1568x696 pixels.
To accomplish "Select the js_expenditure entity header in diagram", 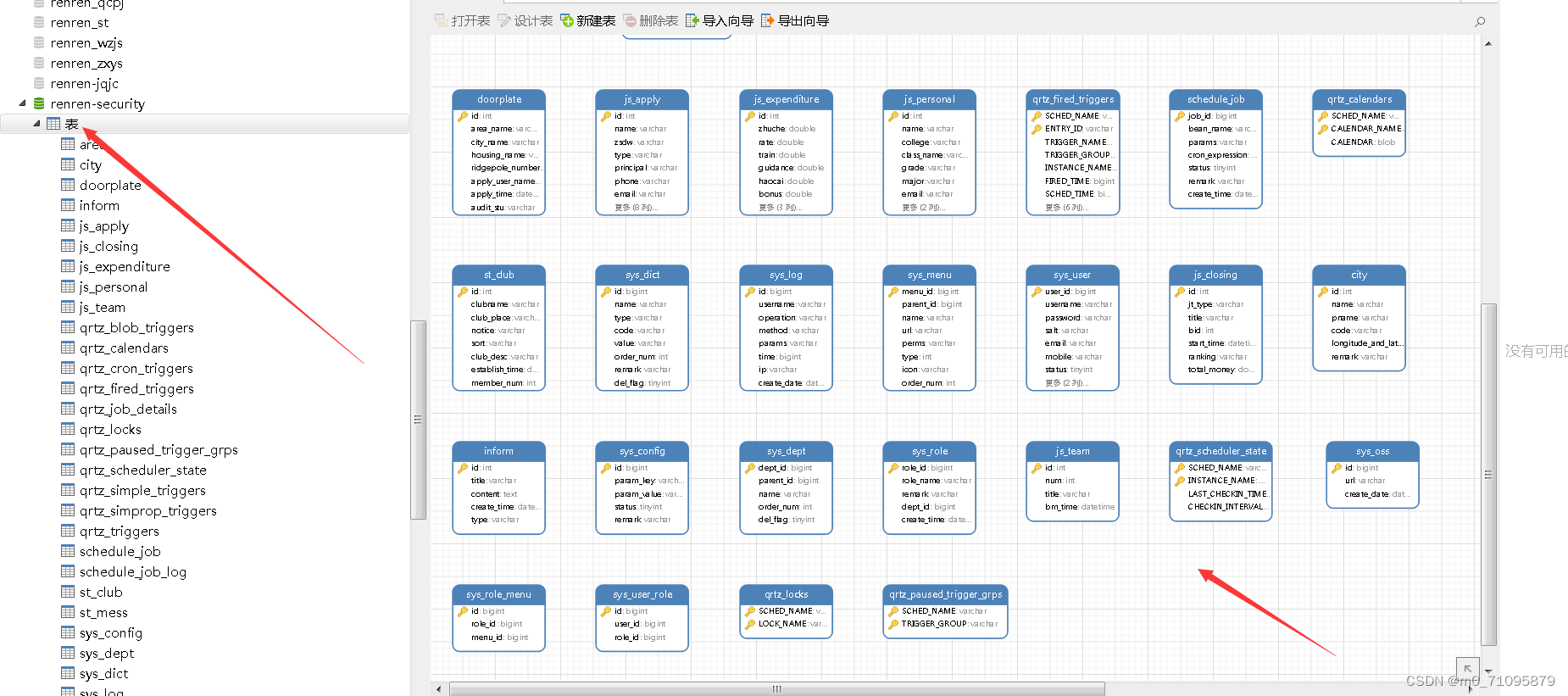I will click(787, 99).
